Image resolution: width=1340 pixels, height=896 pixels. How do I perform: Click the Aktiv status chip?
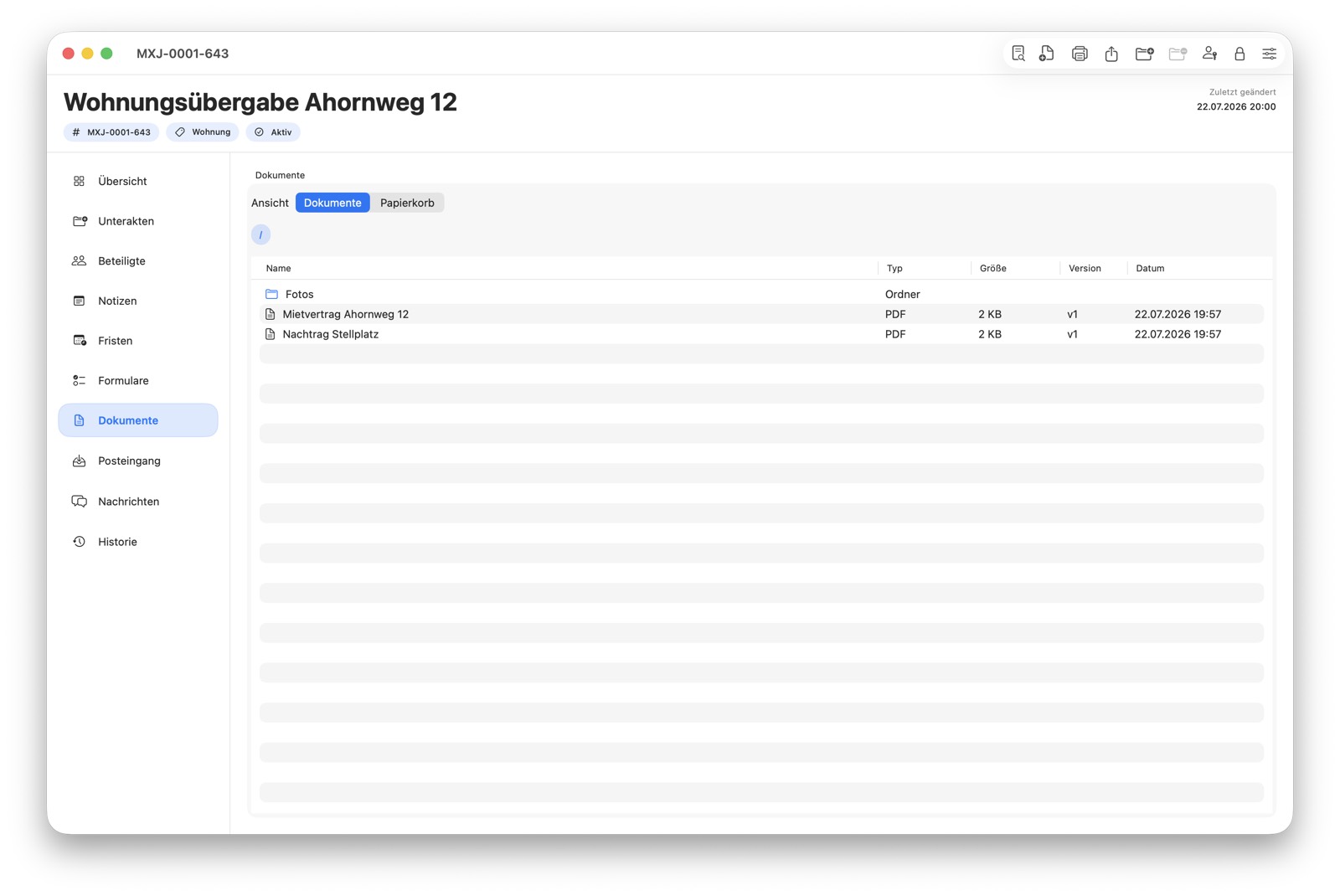(273, 132)
